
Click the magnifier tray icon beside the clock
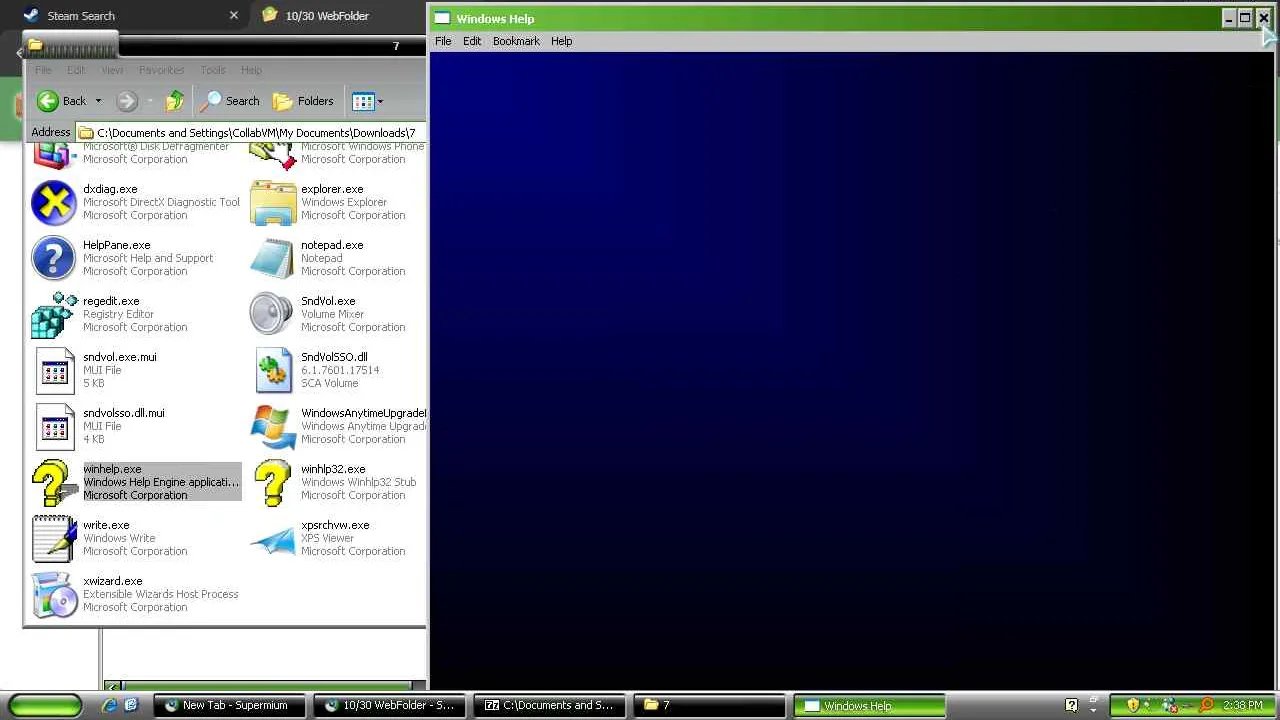(x=1207, y=705)
